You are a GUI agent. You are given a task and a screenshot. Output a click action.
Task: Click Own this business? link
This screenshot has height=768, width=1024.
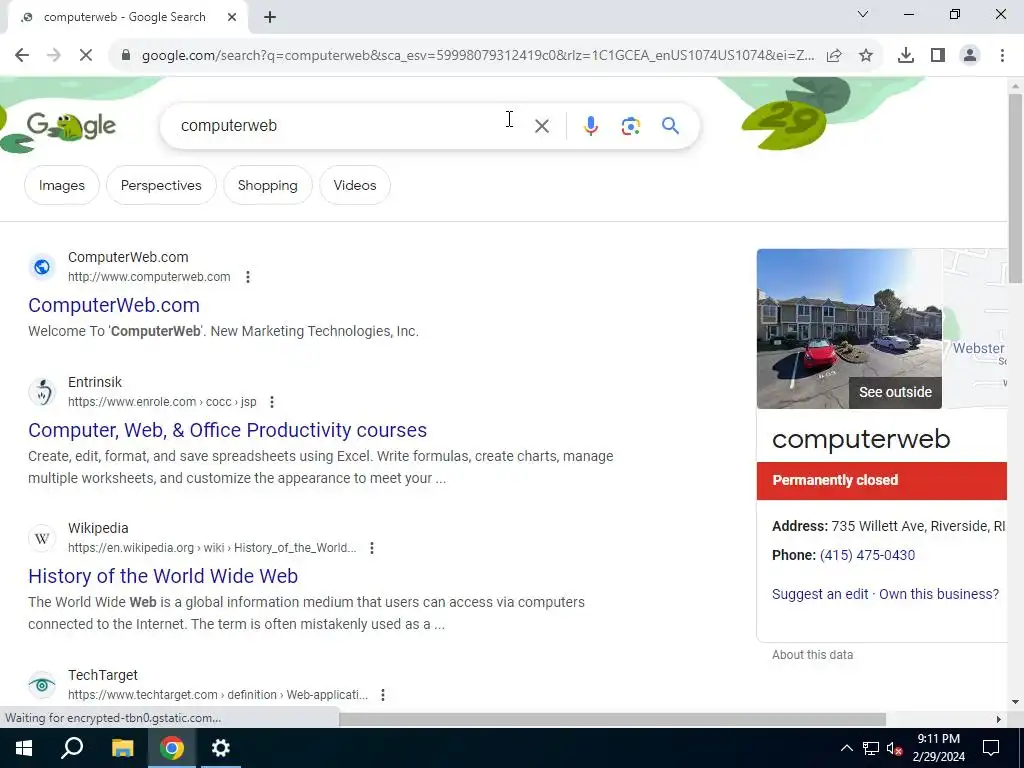coord(939,594)
